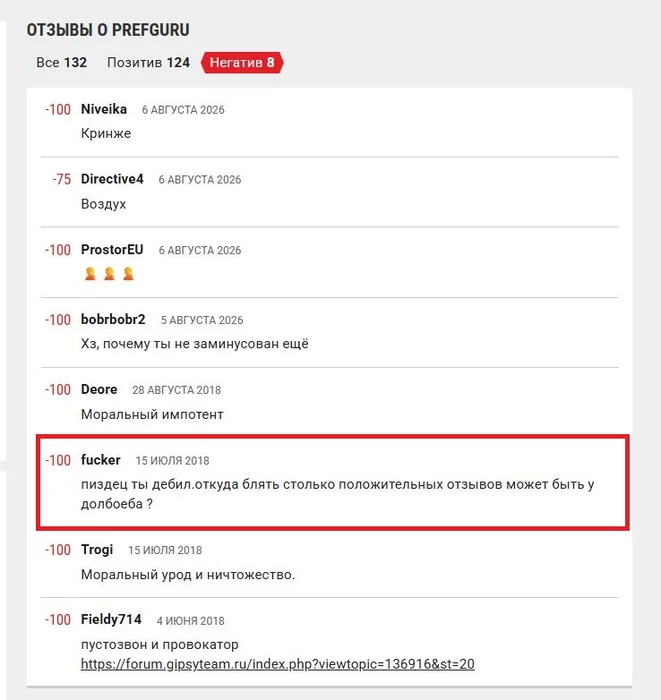Select the 'Кринже' review text
Image resolution: width=661 pixels, height=700 pixels.
(106, 133)
